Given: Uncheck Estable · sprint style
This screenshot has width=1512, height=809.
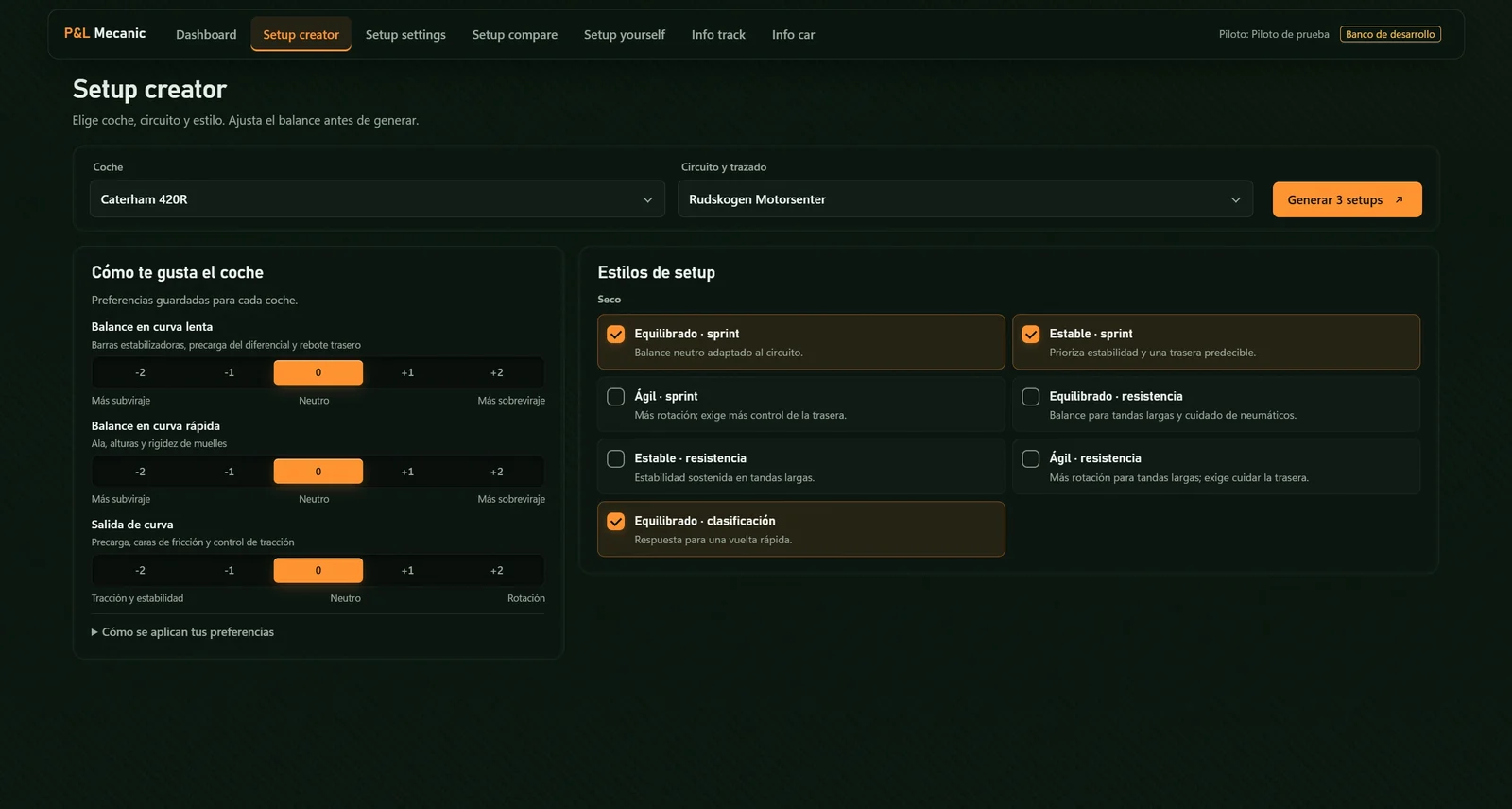Looking at the screenshot, I should pyautogui.click(x=1030, y=334).
